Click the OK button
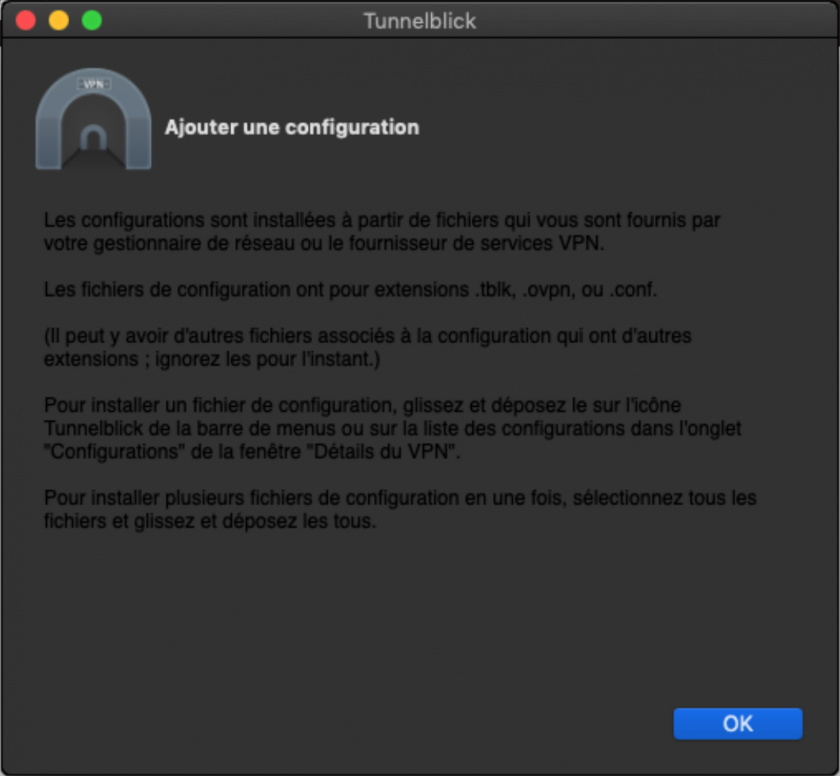 [738, 724]
